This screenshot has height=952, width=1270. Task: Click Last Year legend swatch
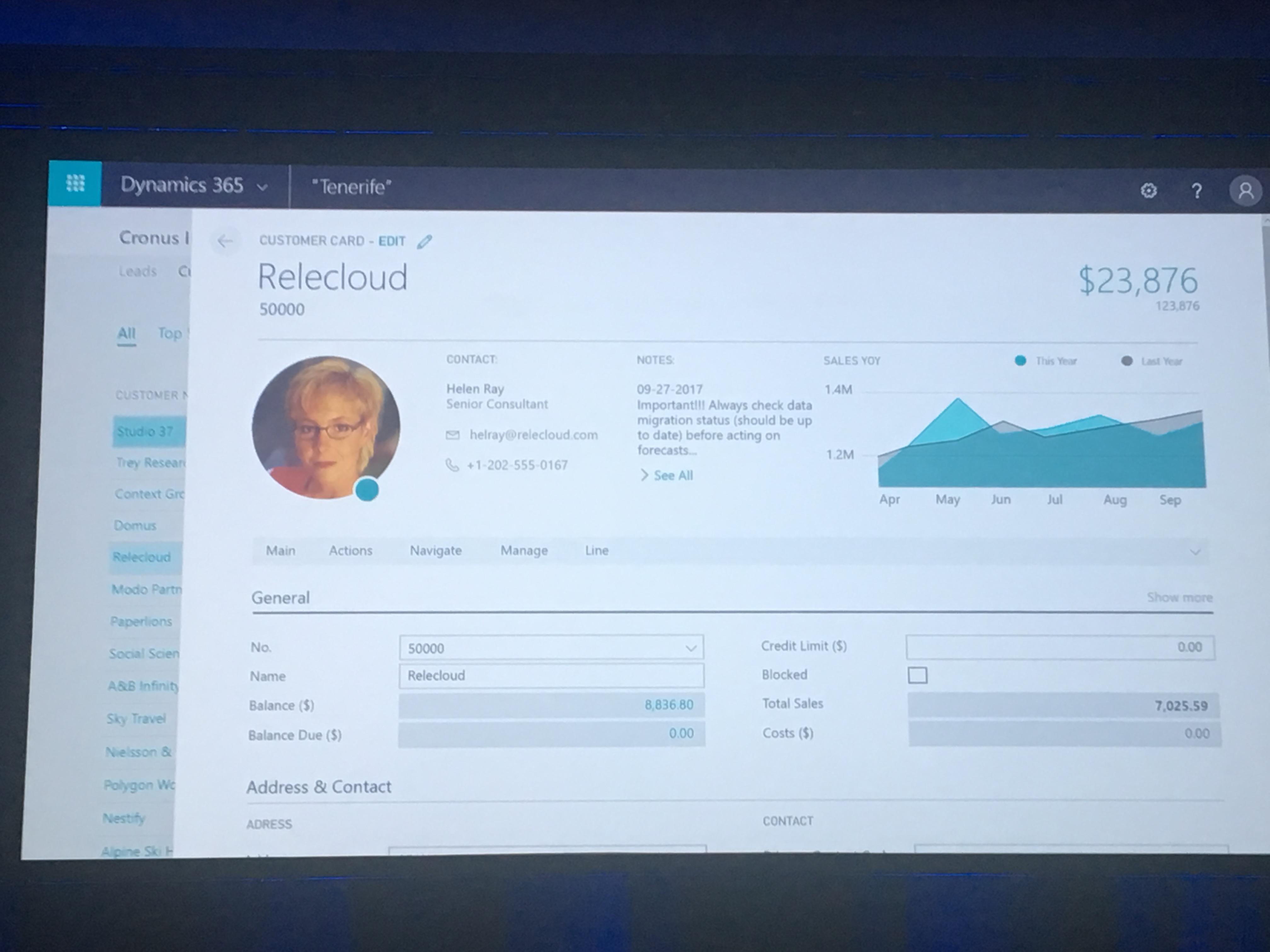pos(1126,361)
